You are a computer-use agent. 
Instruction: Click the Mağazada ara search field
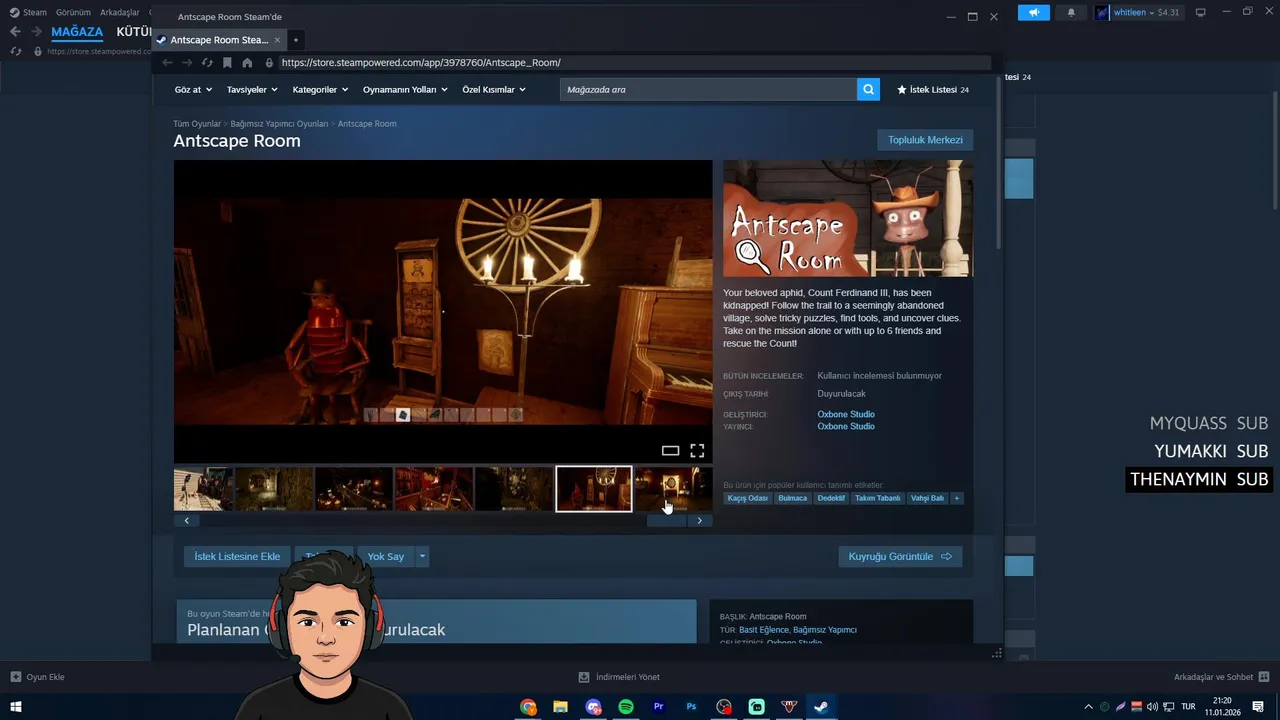[708, 89]
